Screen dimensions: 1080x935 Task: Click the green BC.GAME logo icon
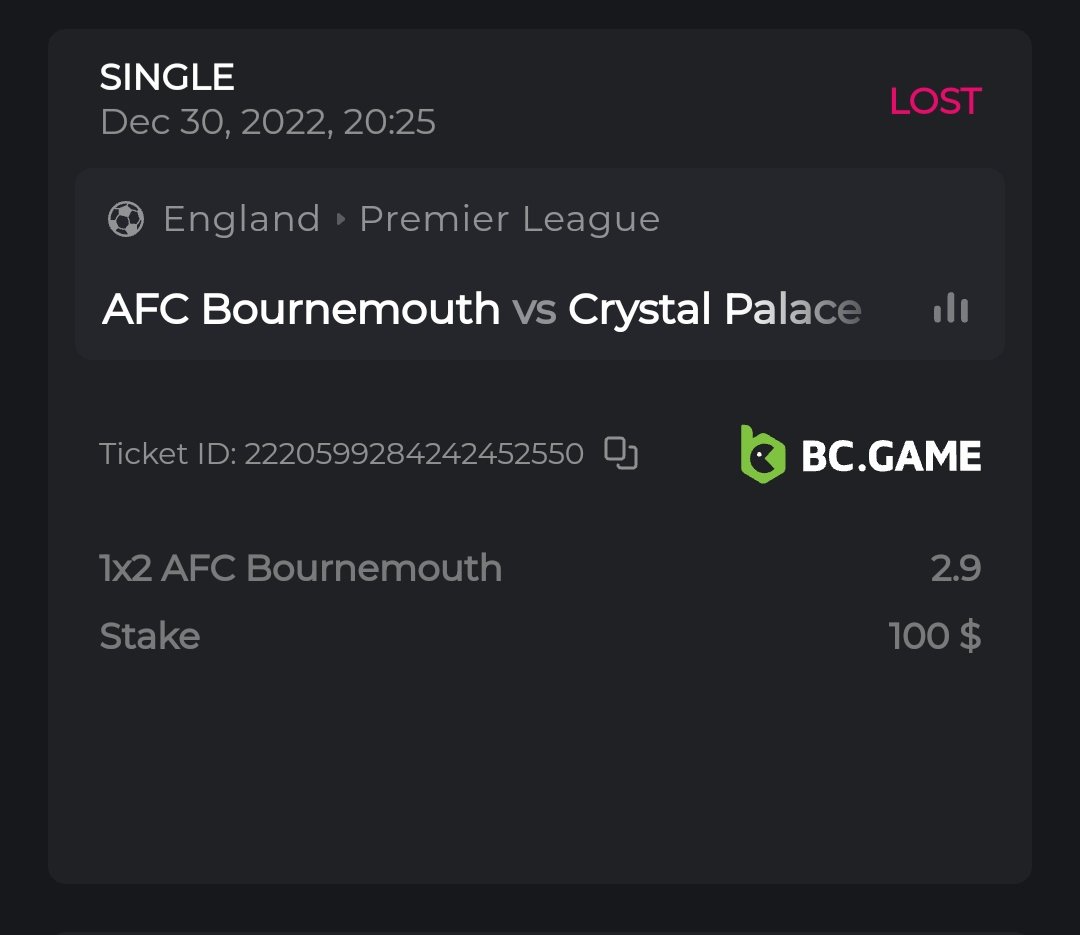point(762,454)
